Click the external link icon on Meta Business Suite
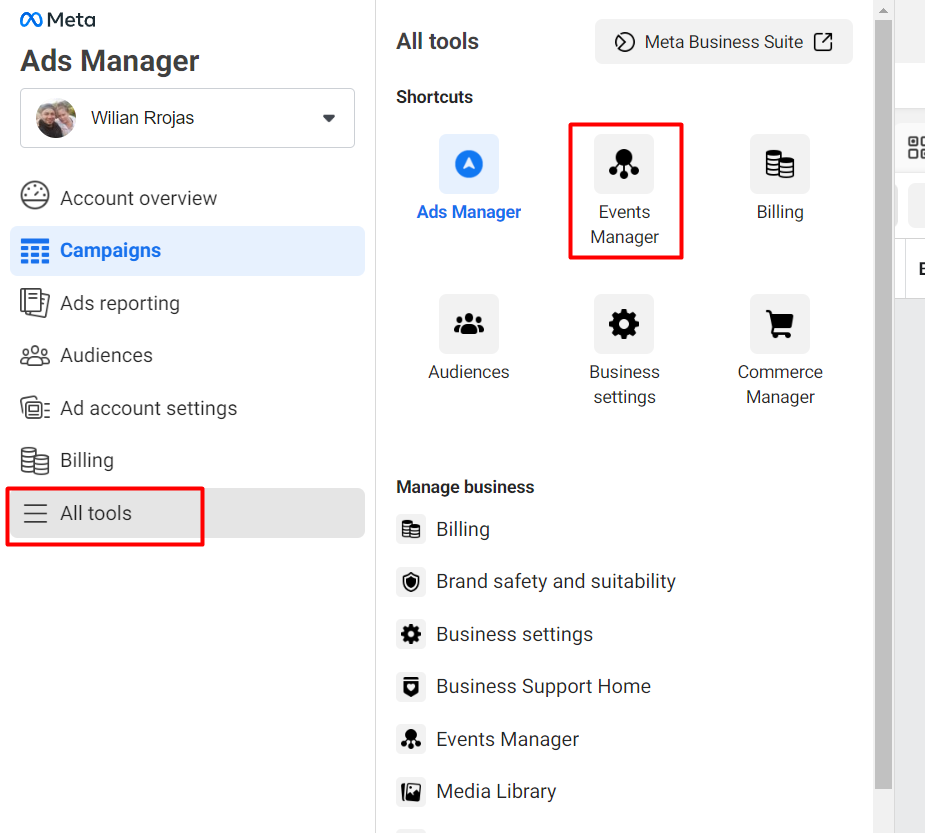The image size is (925, 833). [823, 42]
